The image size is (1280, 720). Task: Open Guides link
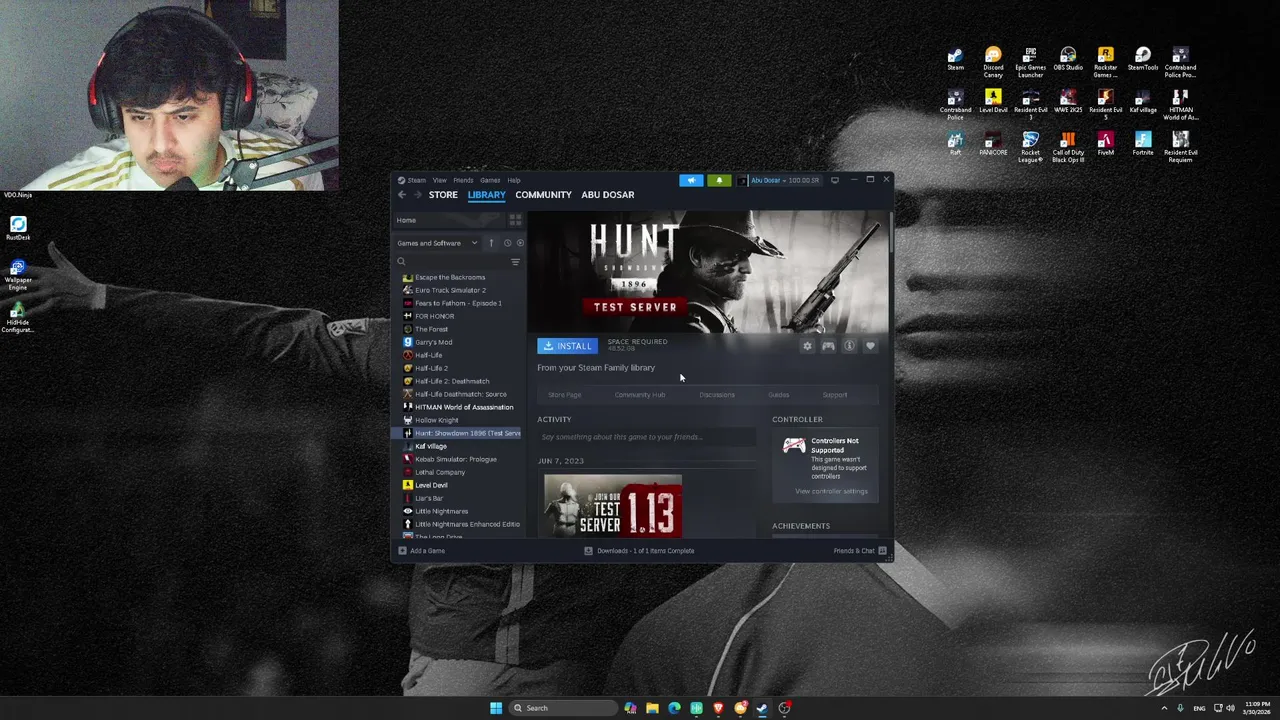(779, 395)
